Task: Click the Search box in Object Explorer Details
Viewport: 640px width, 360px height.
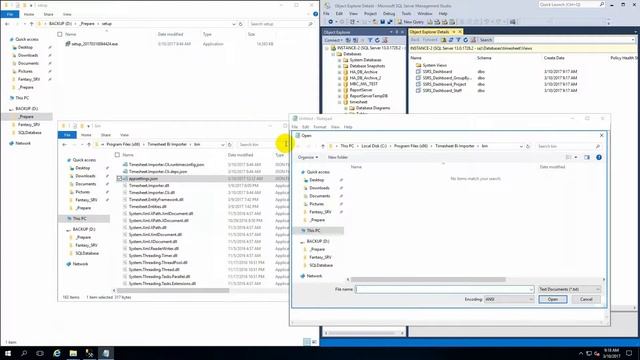Action: (x=564, y=40)
